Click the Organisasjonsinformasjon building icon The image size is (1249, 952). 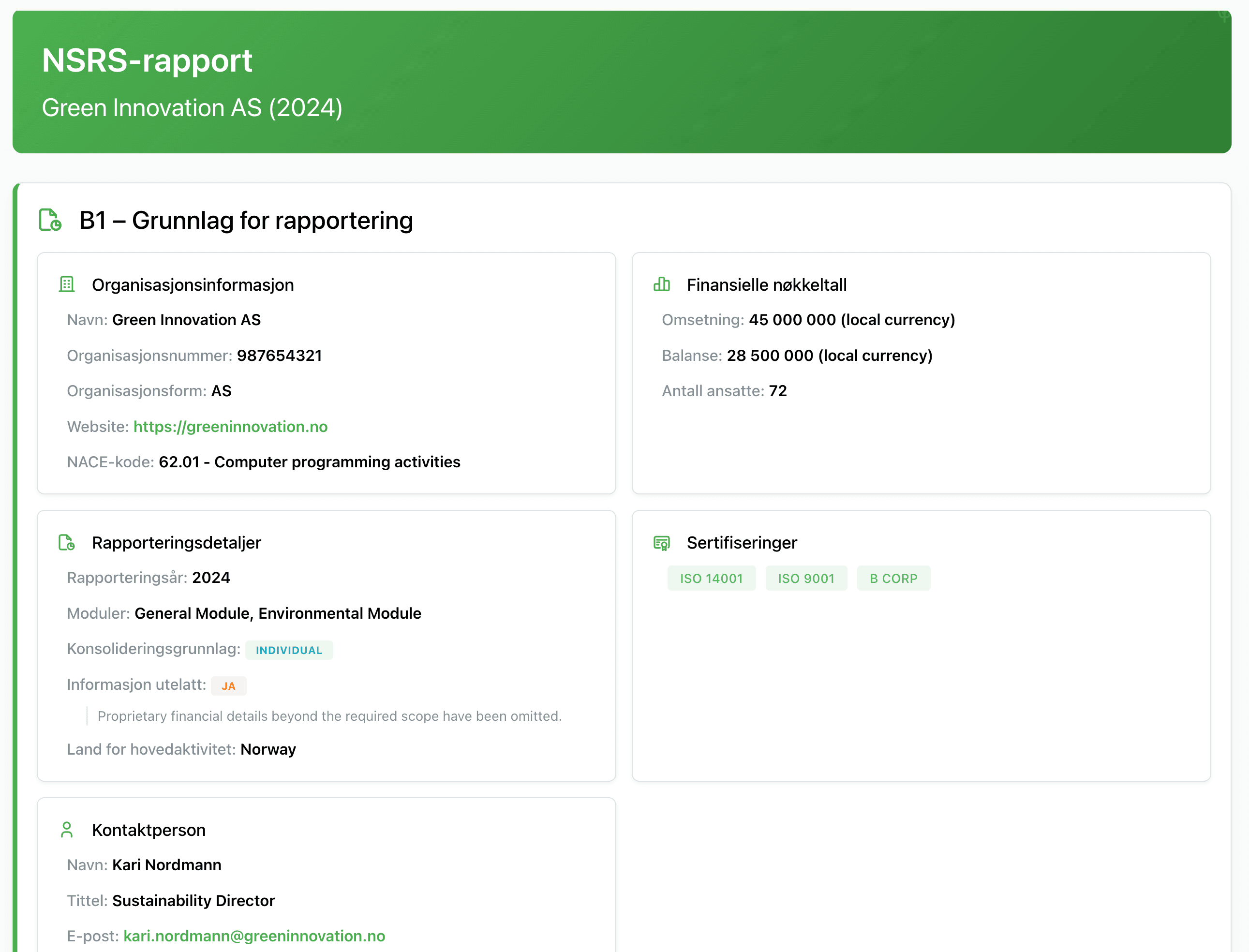pyautogui.click(x=67, y=284)
